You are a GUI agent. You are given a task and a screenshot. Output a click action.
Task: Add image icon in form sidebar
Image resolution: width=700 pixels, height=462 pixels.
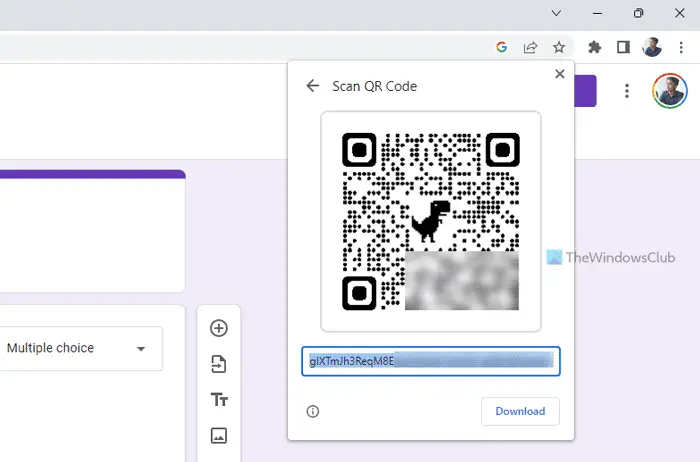pyautogui.click(x=219, y=435)
